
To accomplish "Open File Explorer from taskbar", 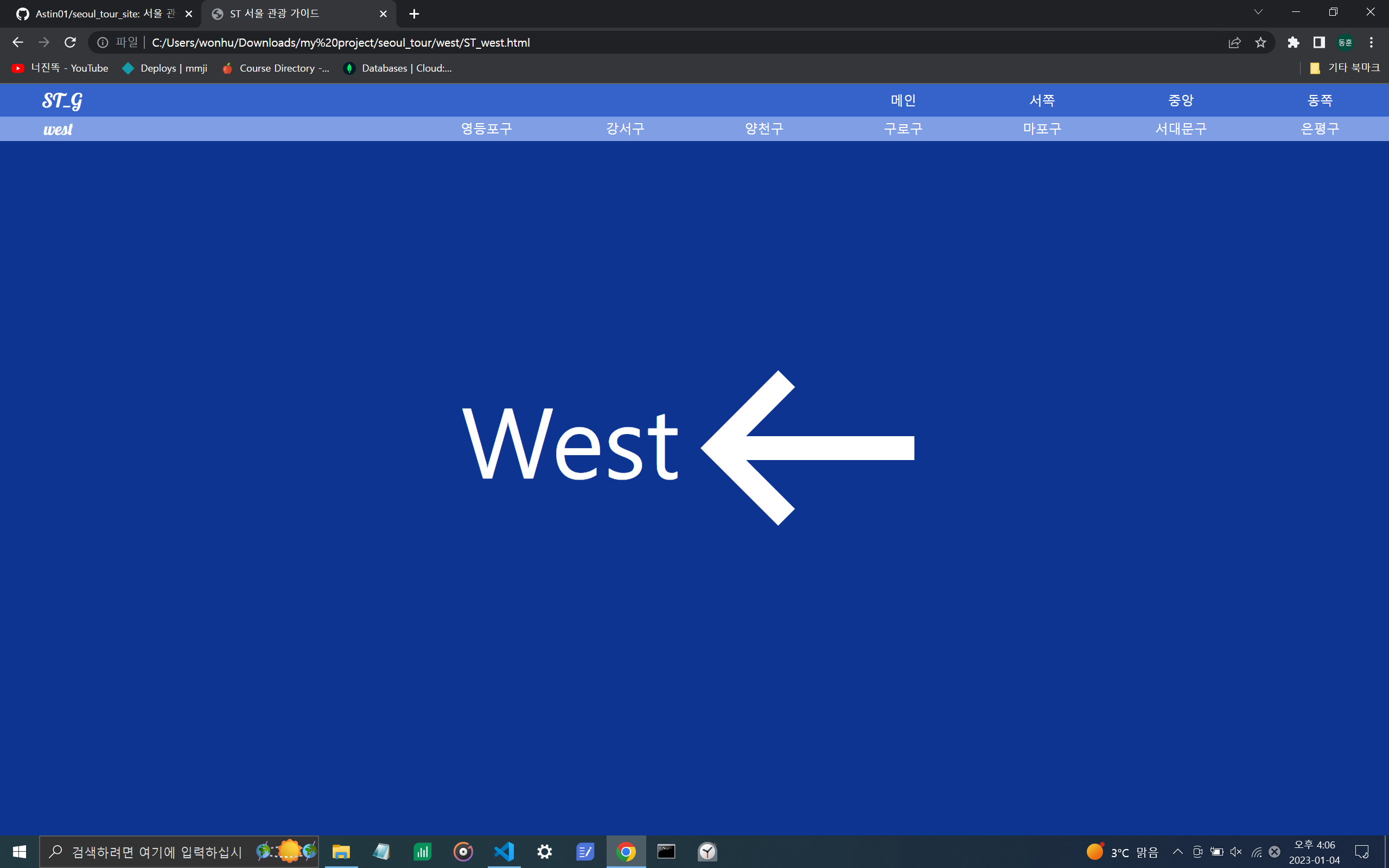I will [x=341, y=851].
